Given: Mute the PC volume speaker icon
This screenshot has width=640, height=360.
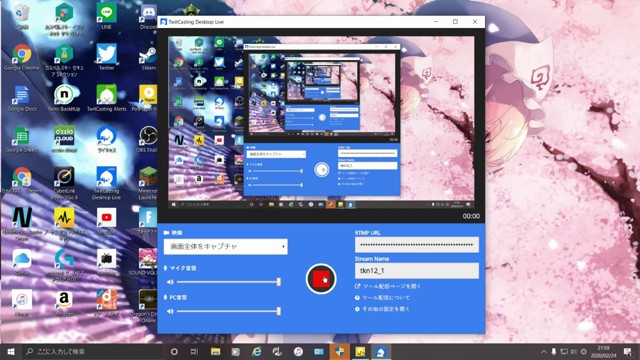Looking at the screenshot, I should [x=170, y=311].
